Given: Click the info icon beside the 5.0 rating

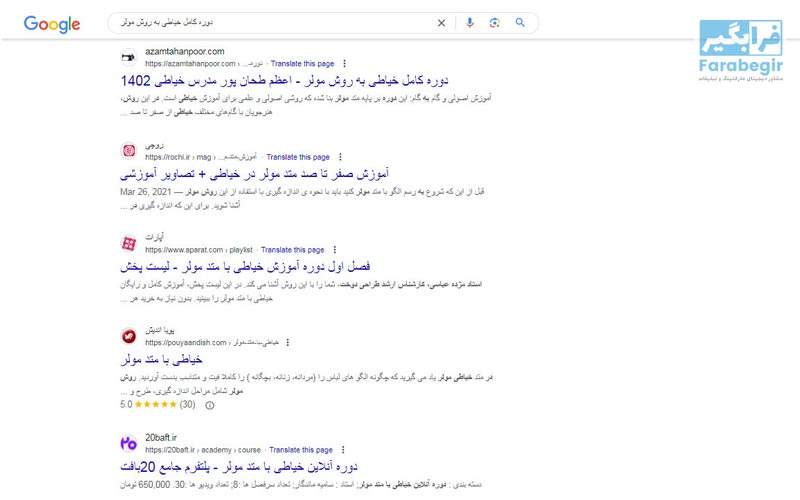Looking at the screenshot, I should tap(210, 405).
